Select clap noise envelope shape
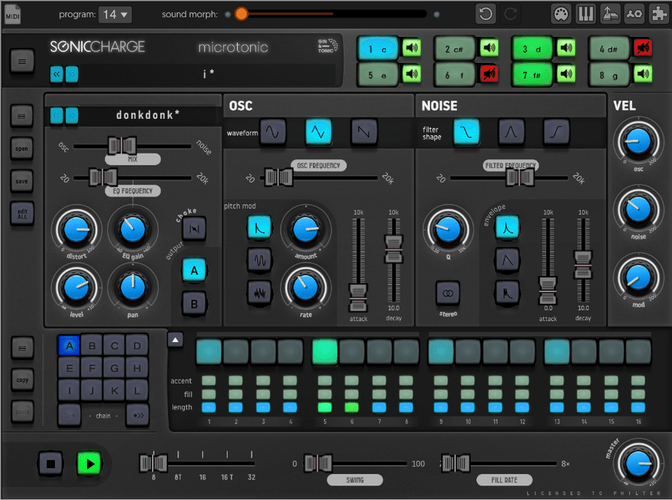The width and height of the screenshot is (672, 500). [x=507, y=293]
